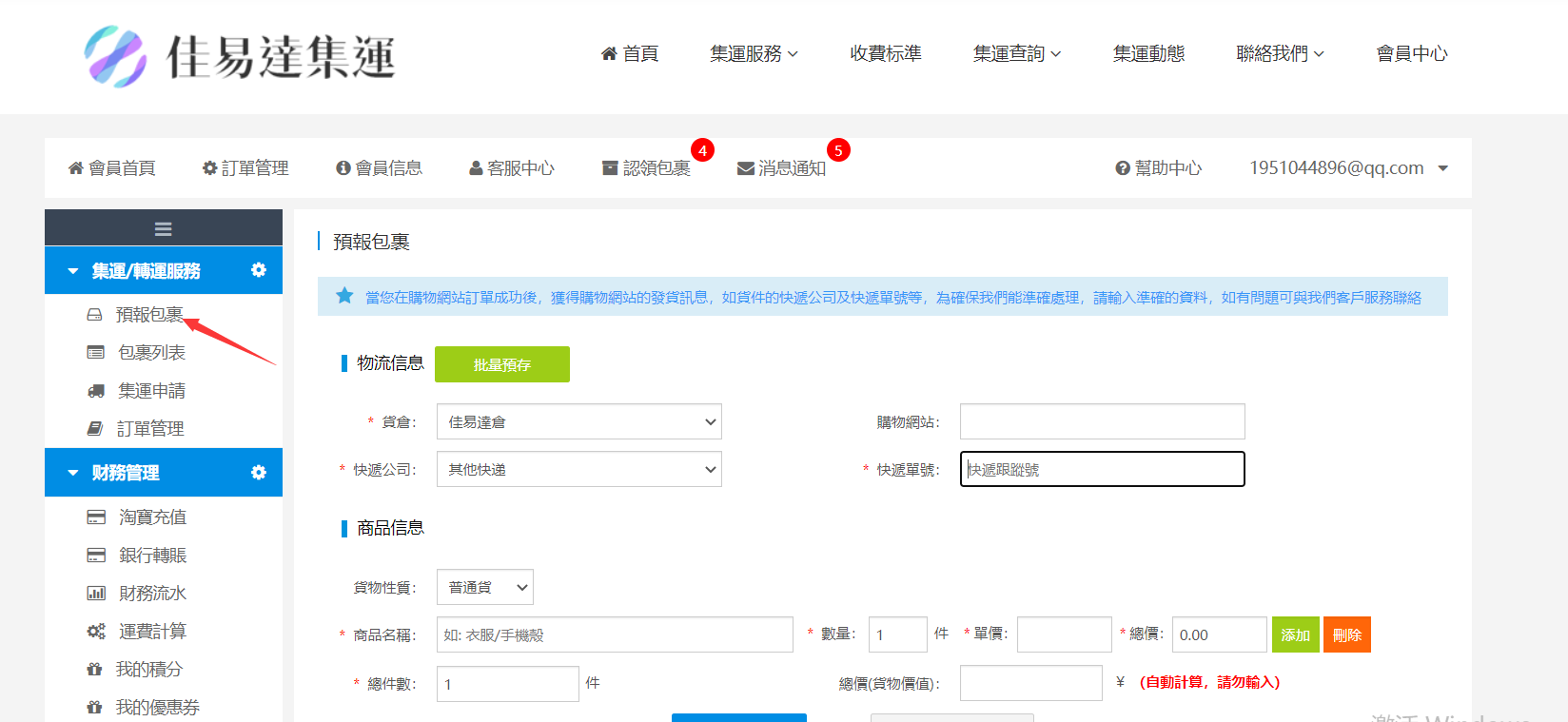Click the tray icon beside 預報包裹
Screen dimensions: 1568x722
94,314
